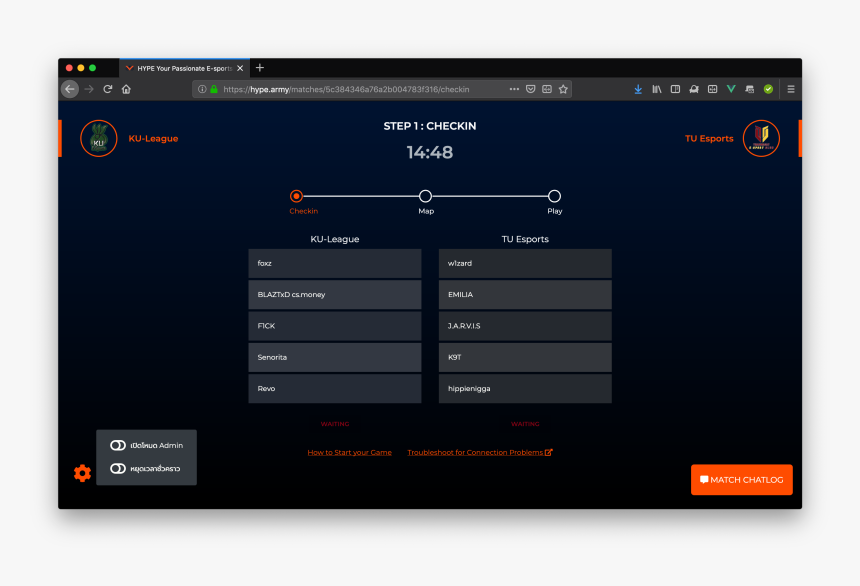Click player row J.A.R.V.I.S
This screenshot has width=860, height=586.
pyautogui.click(x=525, y=326)
